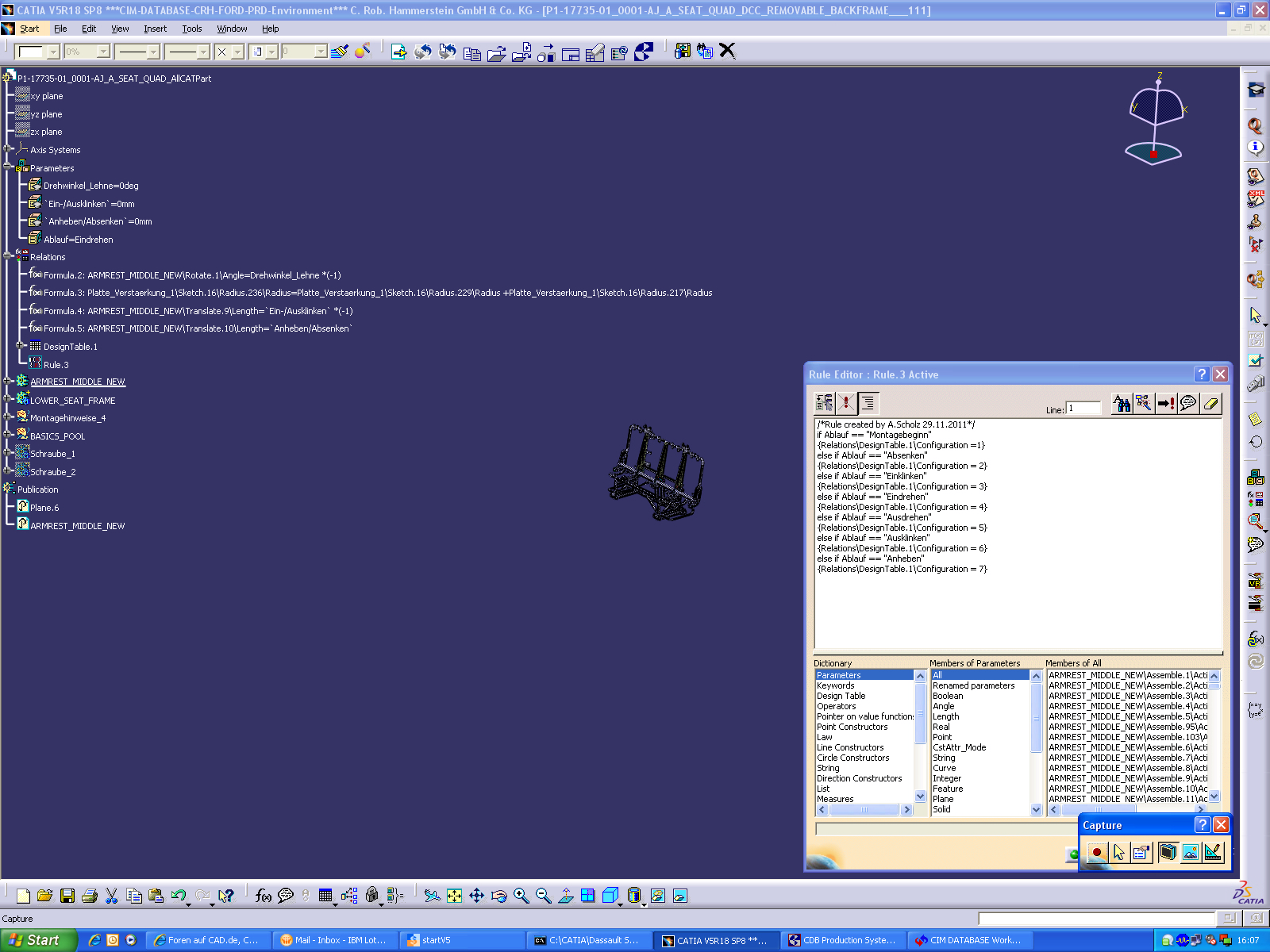
Task: Click the big X icon in top toolbar
Action: click(x=727, y=51)
